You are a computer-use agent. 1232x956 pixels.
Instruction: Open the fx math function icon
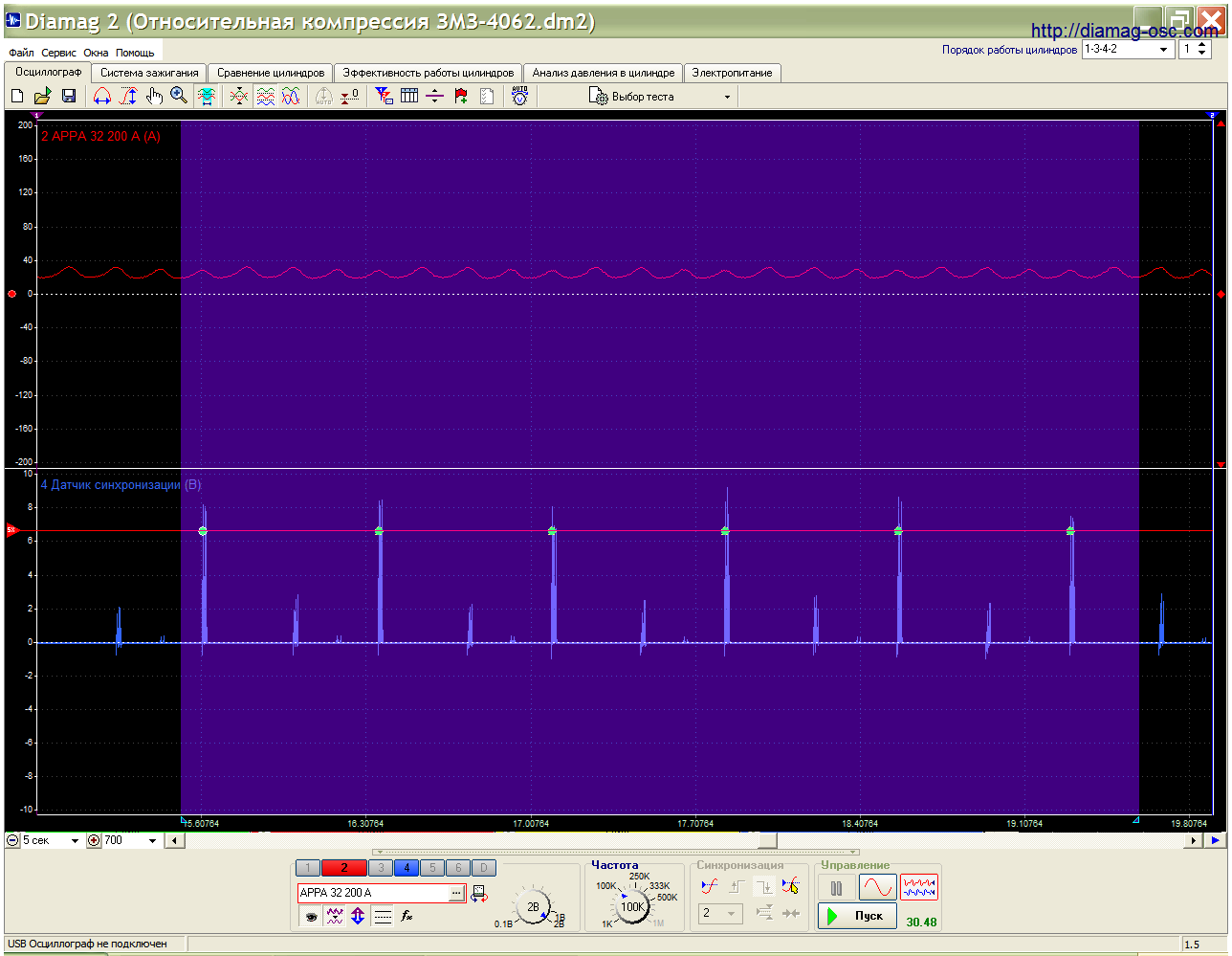(x=407, y=916)
